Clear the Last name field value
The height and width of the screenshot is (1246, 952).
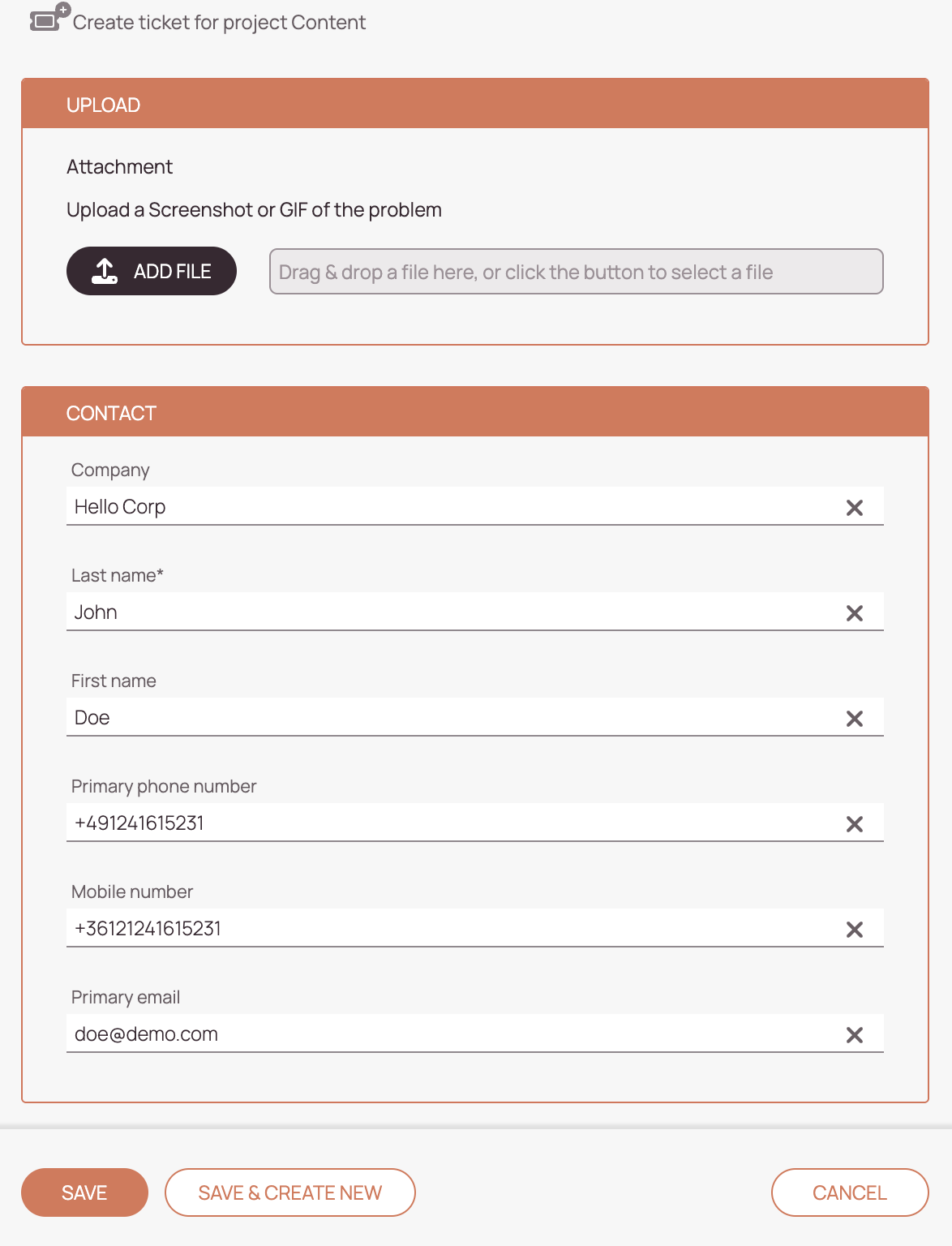[x=854, y=613]
